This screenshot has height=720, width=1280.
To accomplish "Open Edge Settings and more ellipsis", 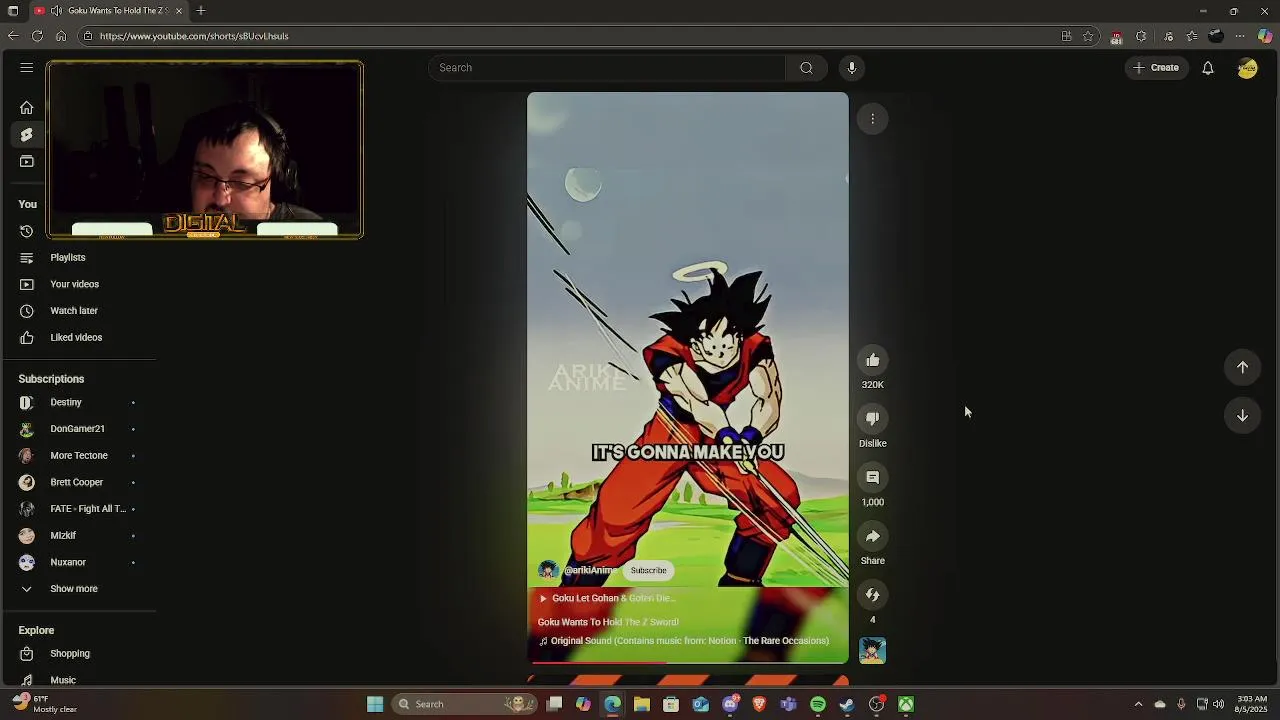I will coord(1240,36).
